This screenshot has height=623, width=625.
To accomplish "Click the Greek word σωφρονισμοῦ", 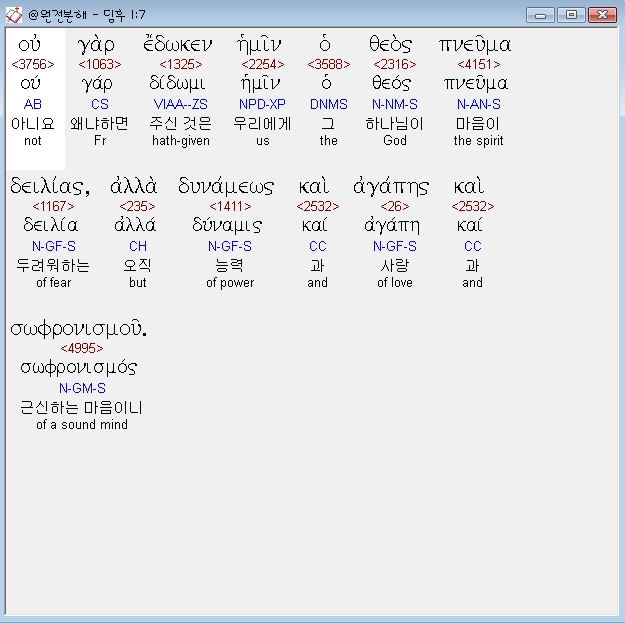I will pyautogui.click(x=79, y=330).
